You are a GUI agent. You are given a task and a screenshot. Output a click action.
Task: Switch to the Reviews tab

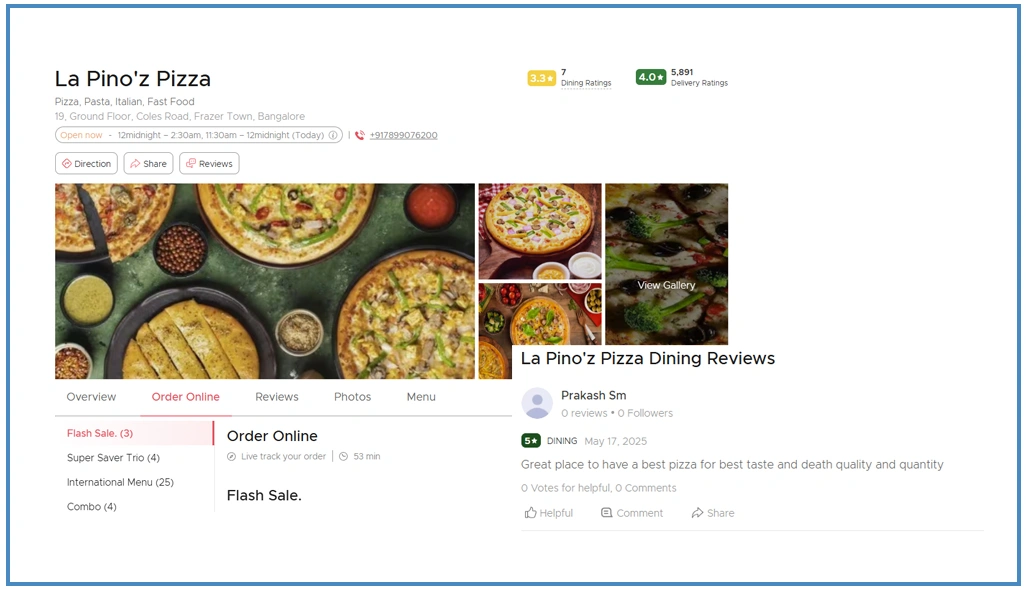(x=277, y=397)
